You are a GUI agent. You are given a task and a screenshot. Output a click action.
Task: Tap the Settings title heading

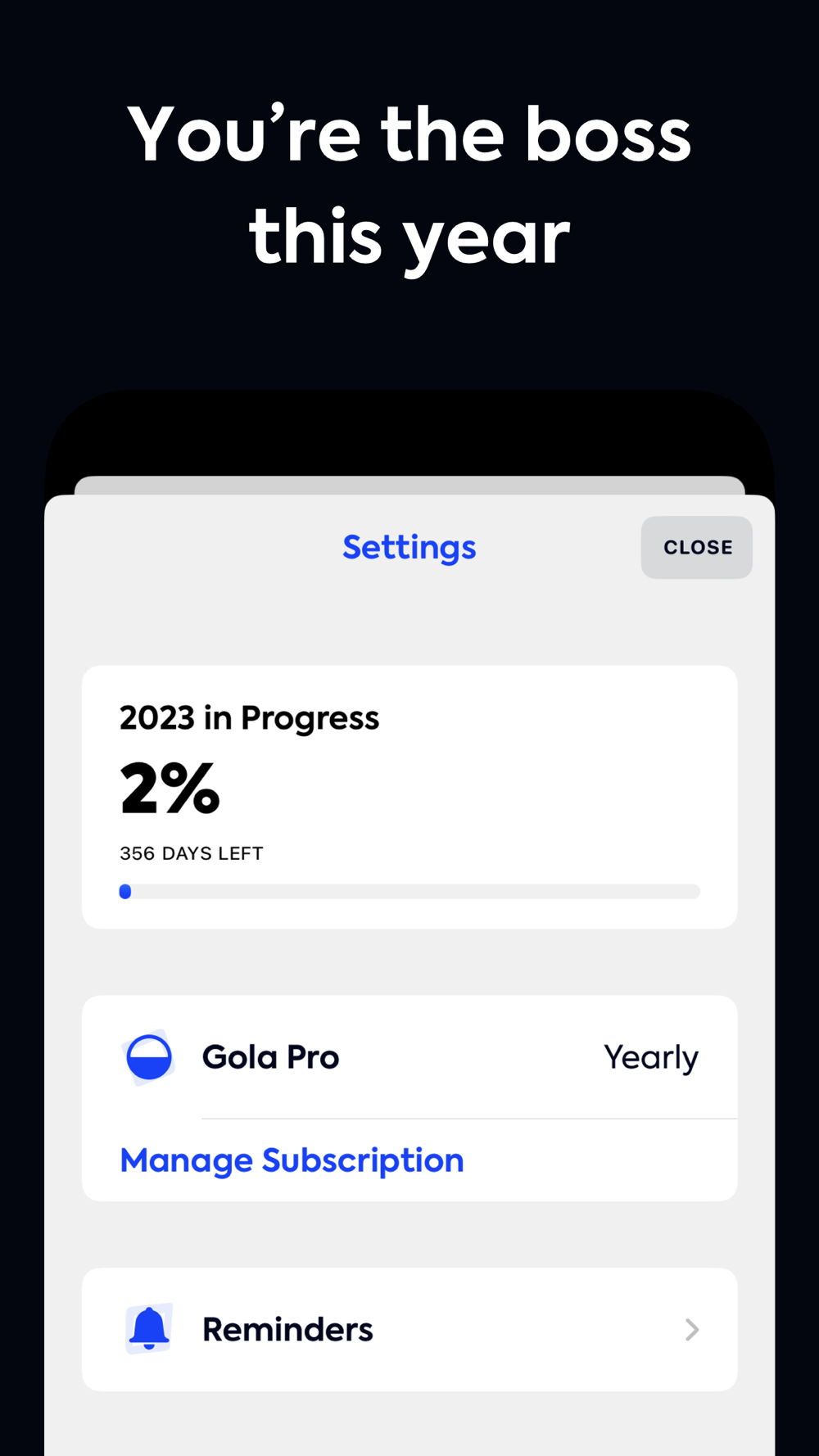tap(409, 547)
